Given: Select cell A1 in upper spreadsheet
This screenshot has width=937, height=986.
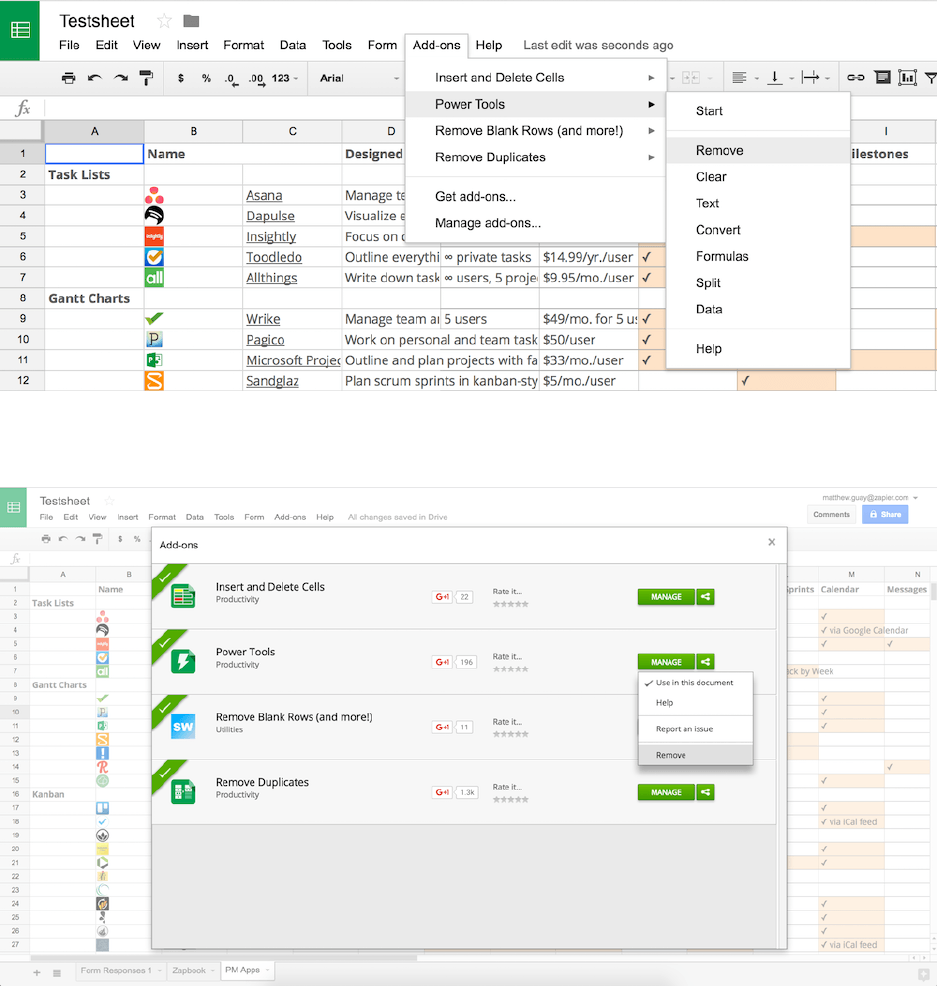Looking at the screenshot, I should click(94, 153).
